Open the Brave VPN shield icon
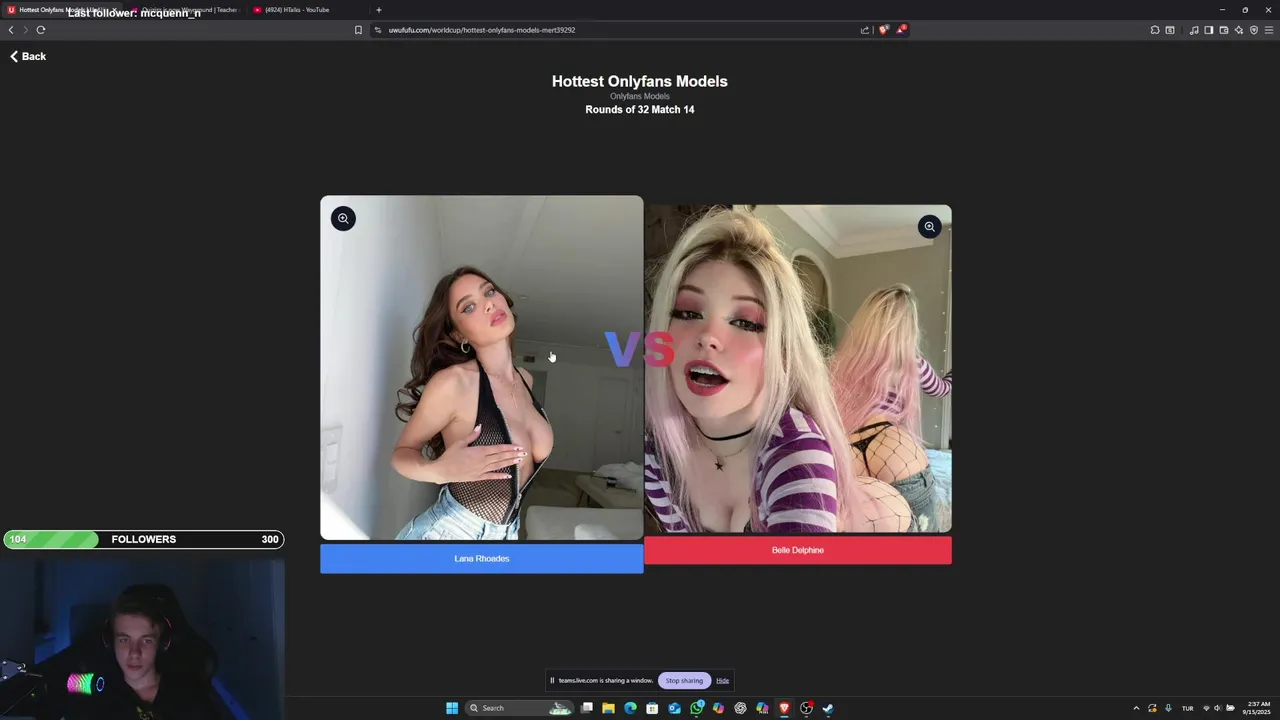Screen dimensions: 1280x720 point(1254,30)
